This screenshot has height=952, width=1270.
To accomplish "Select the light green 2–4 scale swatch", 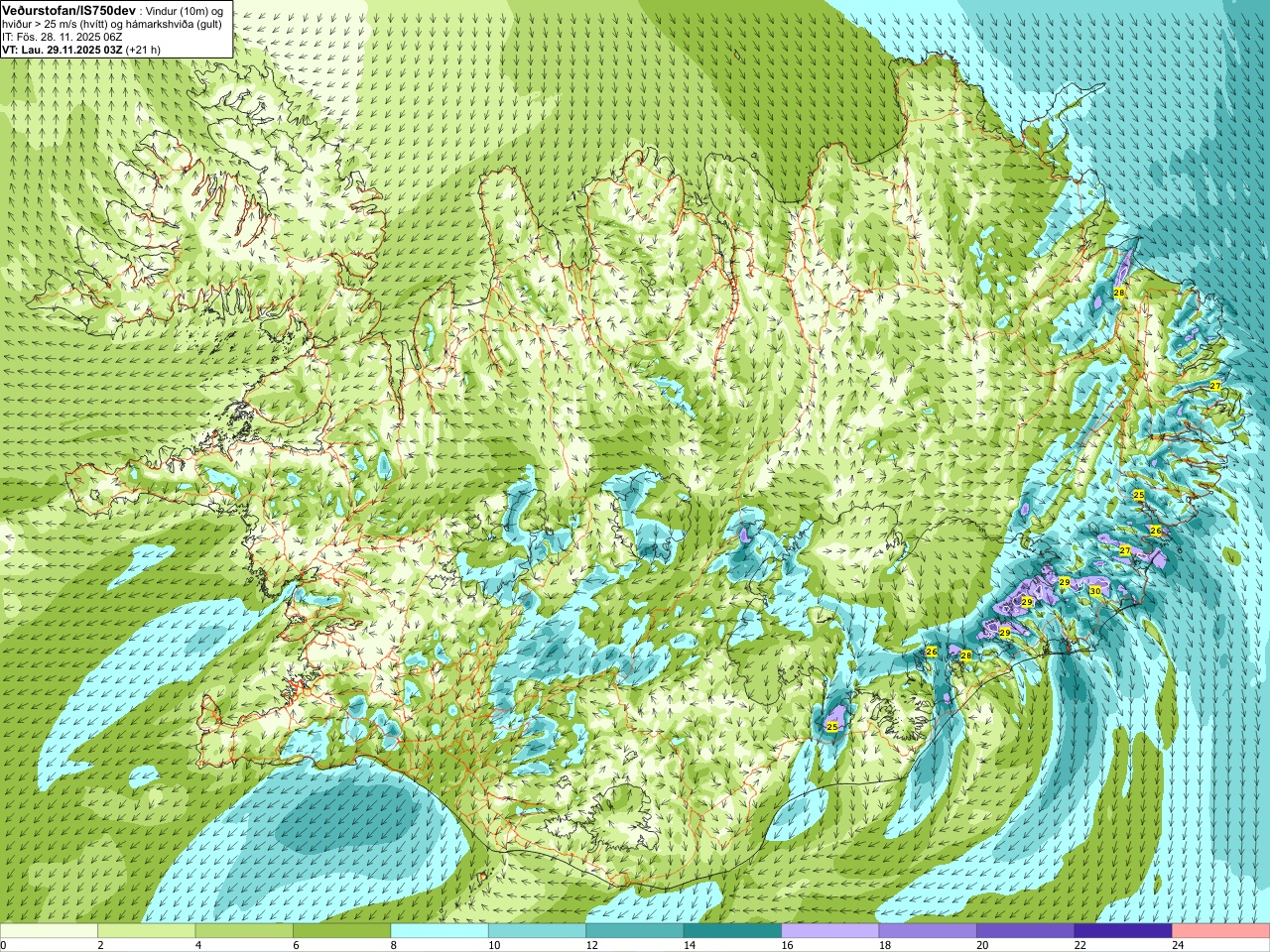I will pyautogui.click(x=146, y=931).
